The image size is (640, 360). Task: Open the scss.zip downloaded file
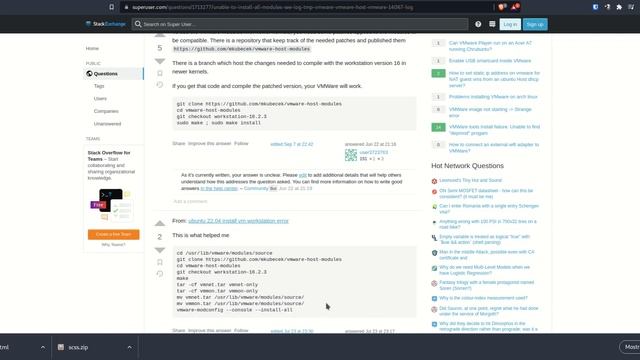point(78,347)
